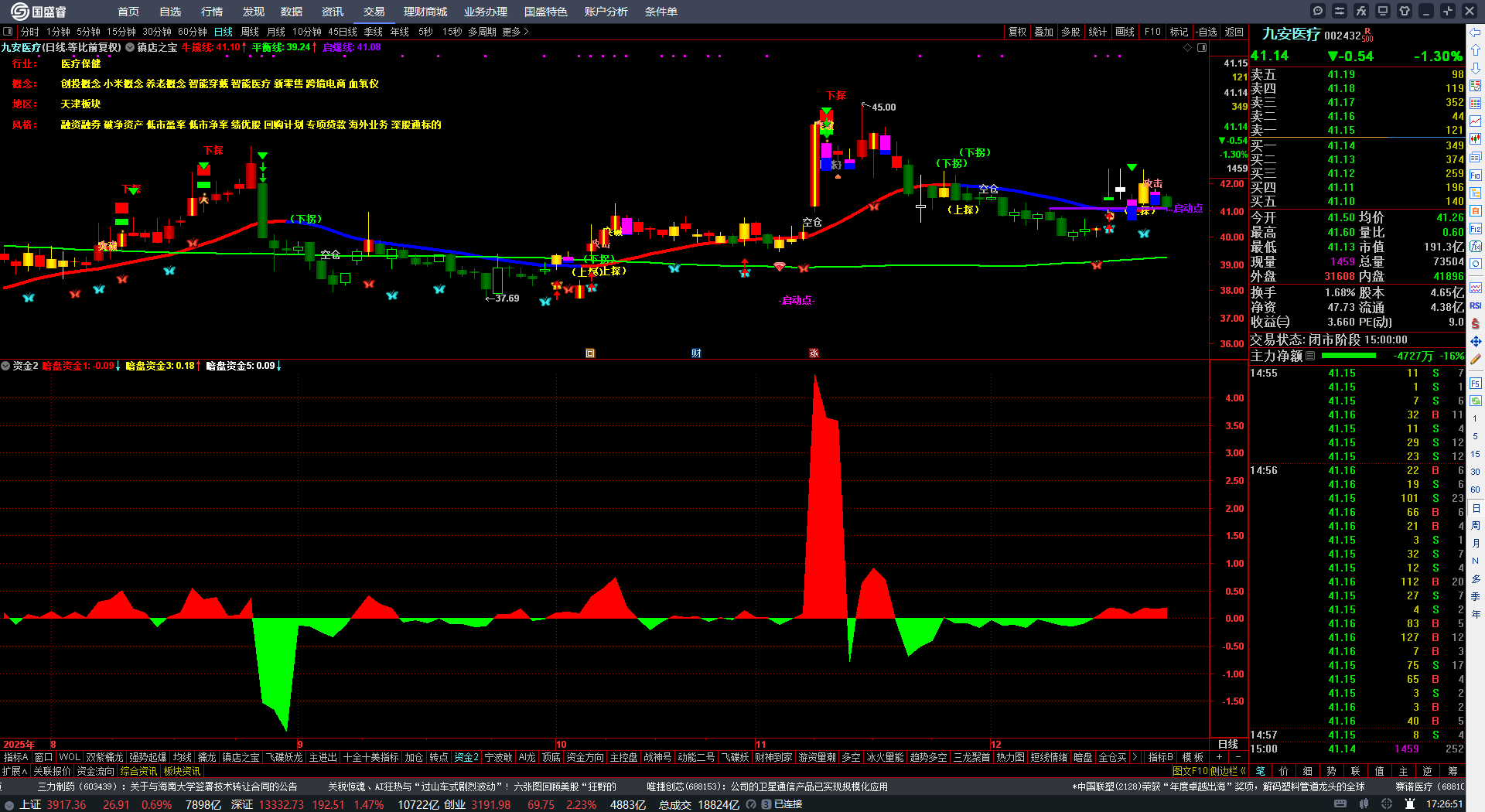Open the 窗口 window count menu
This screenshot has width=1485, height=812.
click(x=43, y=757)
